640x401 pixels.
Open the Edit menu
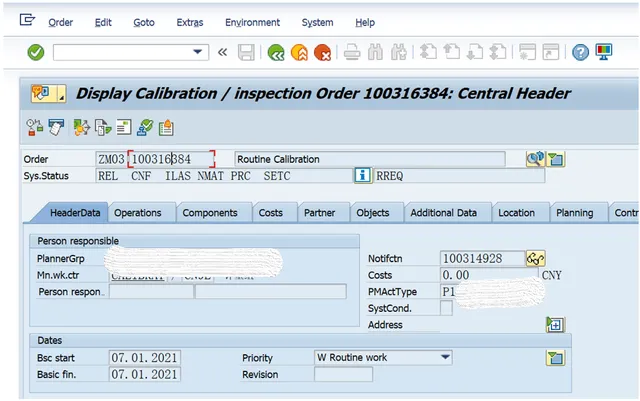coord(103,22)
